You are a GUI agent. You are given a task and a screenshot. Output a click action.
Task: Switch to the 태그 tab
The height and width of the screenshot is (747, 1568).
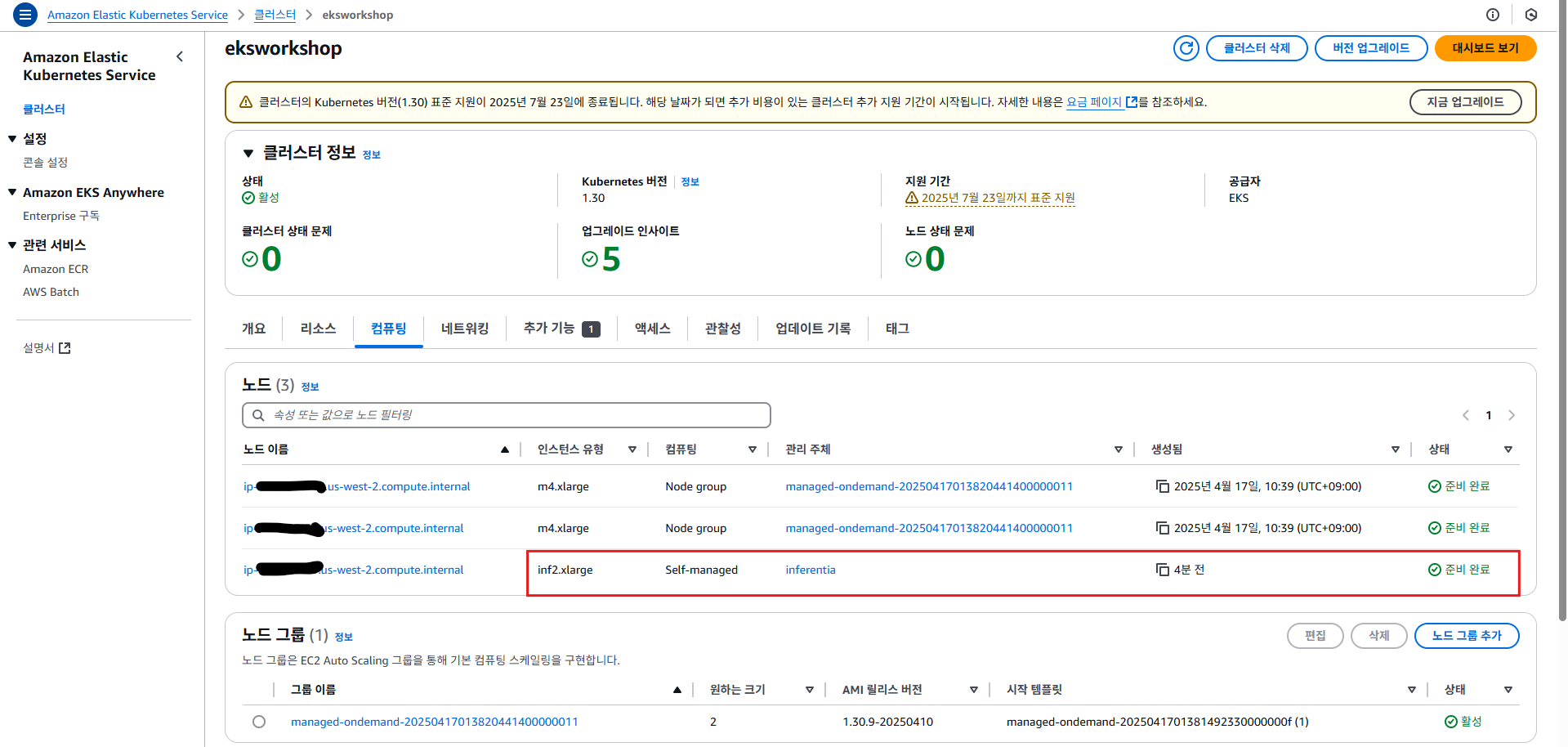pos(897,329)
